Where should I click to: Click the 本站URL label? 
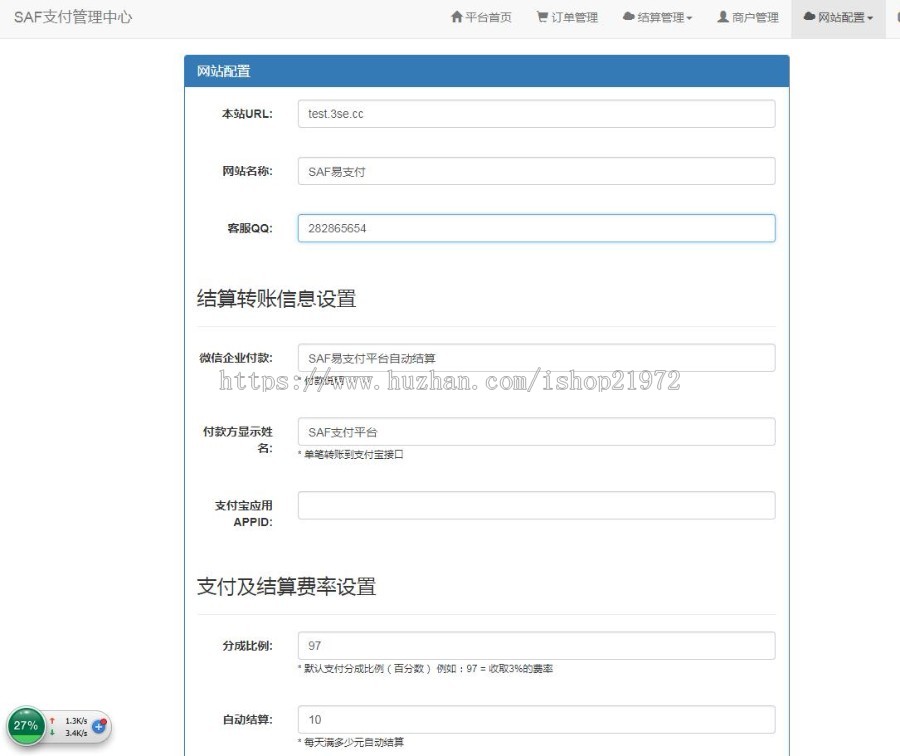[x=247, y=114]
